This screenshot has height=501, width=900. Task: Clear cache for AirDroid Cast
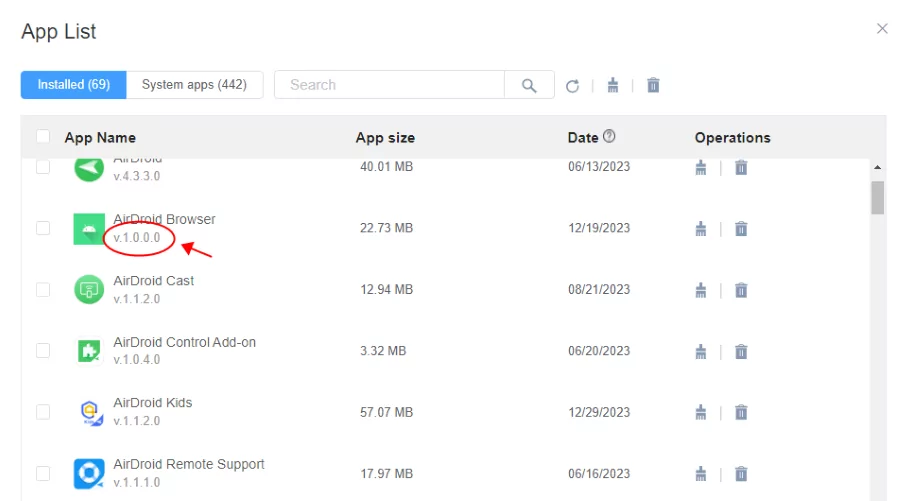(701, 290)
